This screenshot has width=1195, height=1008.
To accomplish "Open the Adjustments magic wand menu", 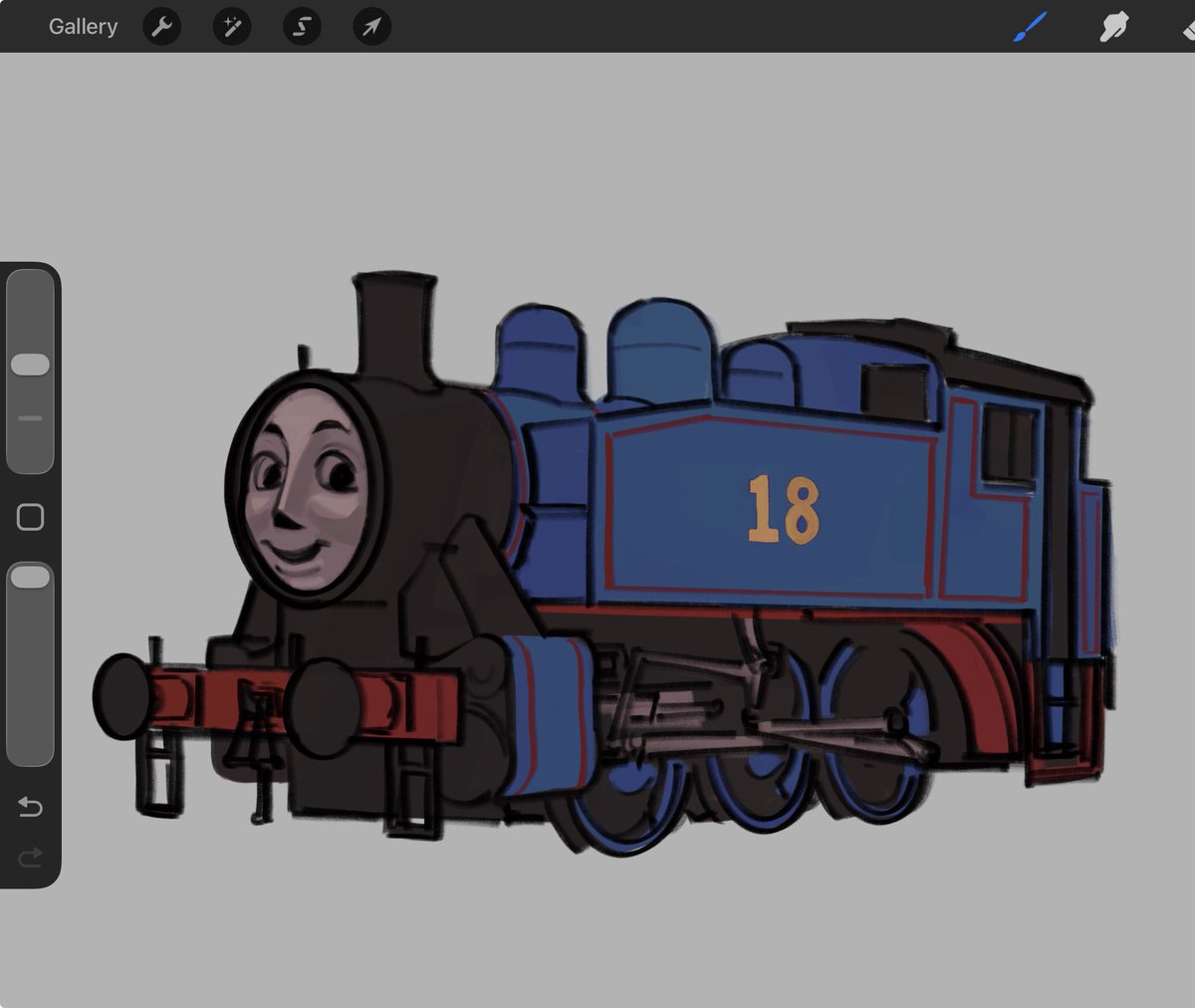I will (232, 27).
